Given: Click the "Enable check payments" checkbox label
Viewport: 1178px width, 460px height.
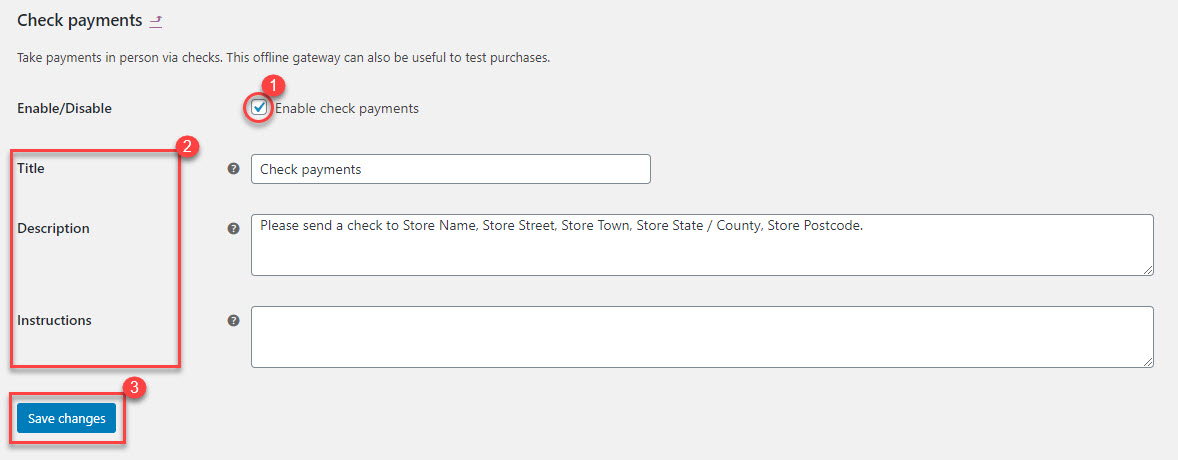Looking at the screenshot, I should click(347, 109).
